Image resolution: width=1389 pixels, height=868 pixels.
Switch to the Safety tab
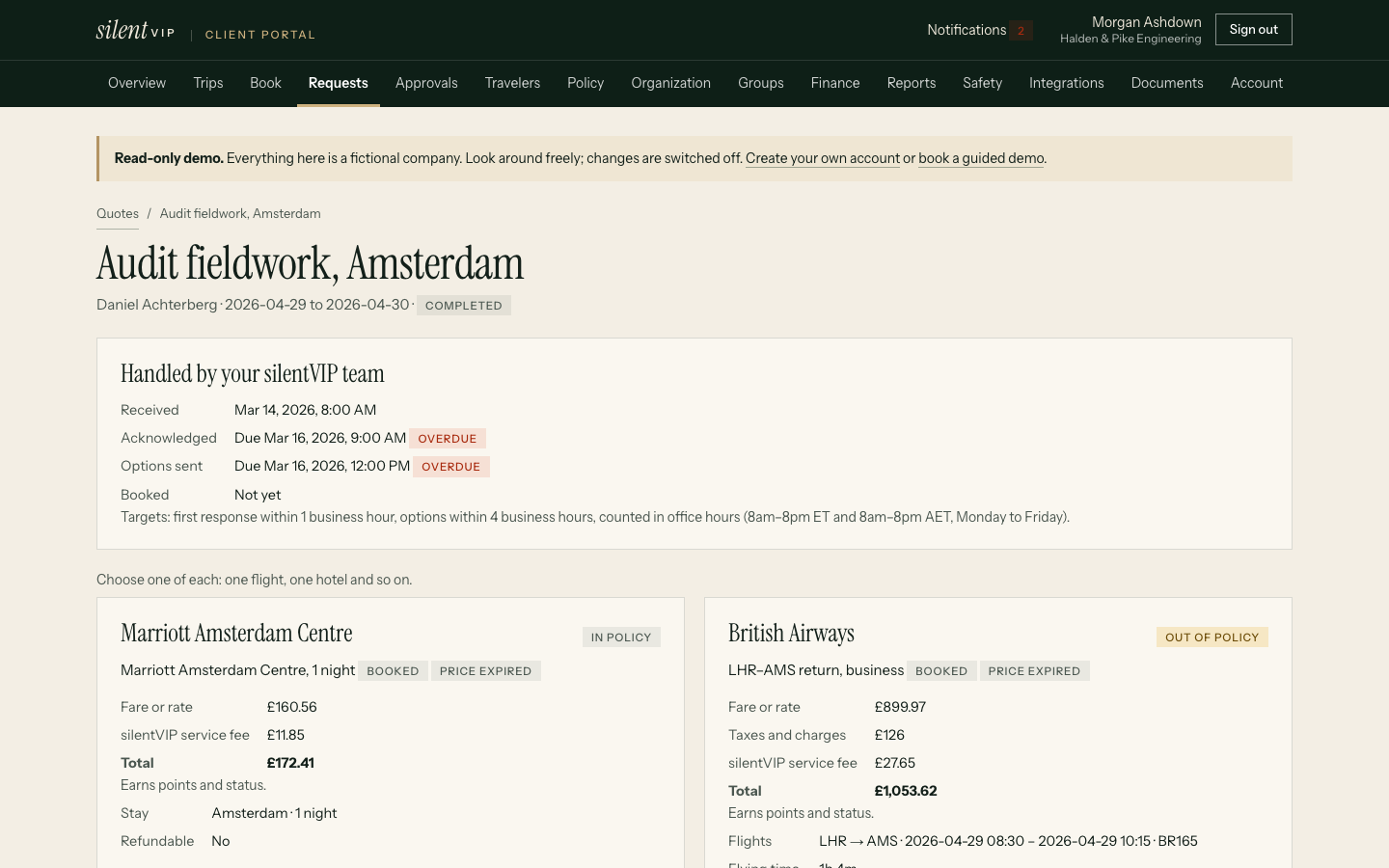click(982, 83)
